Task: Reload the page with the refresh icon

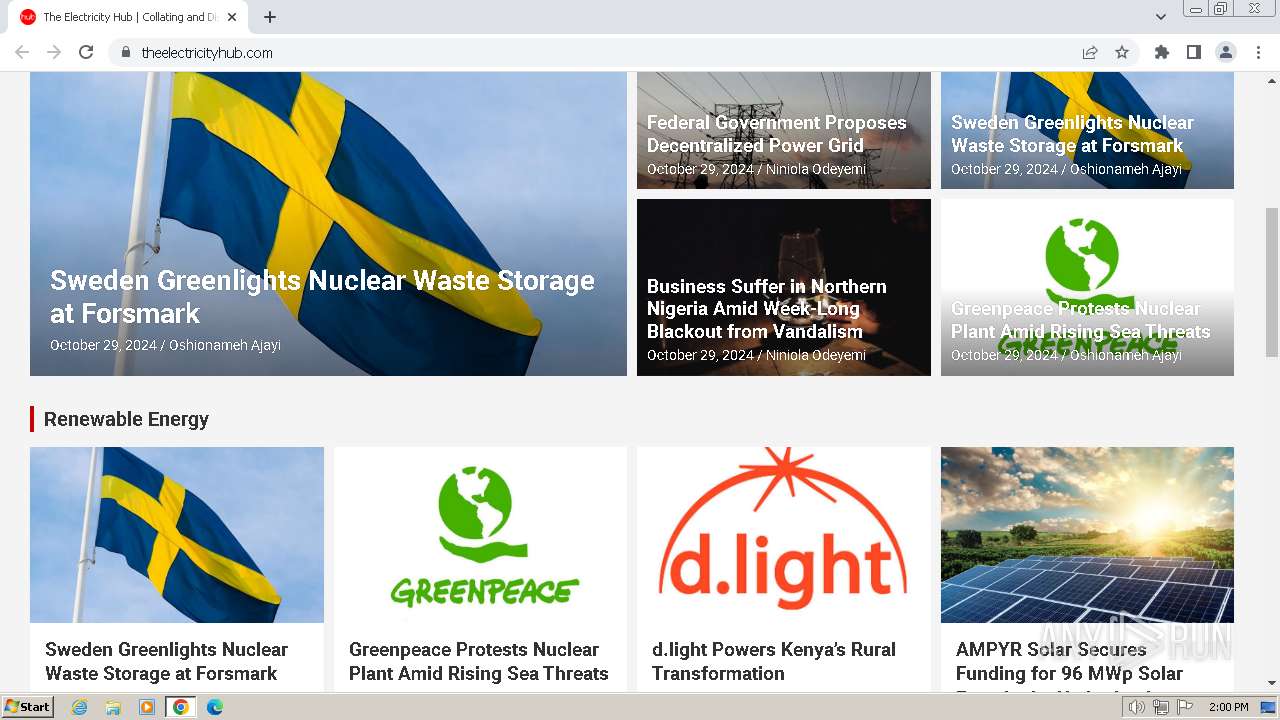Action: pos(86,52)
